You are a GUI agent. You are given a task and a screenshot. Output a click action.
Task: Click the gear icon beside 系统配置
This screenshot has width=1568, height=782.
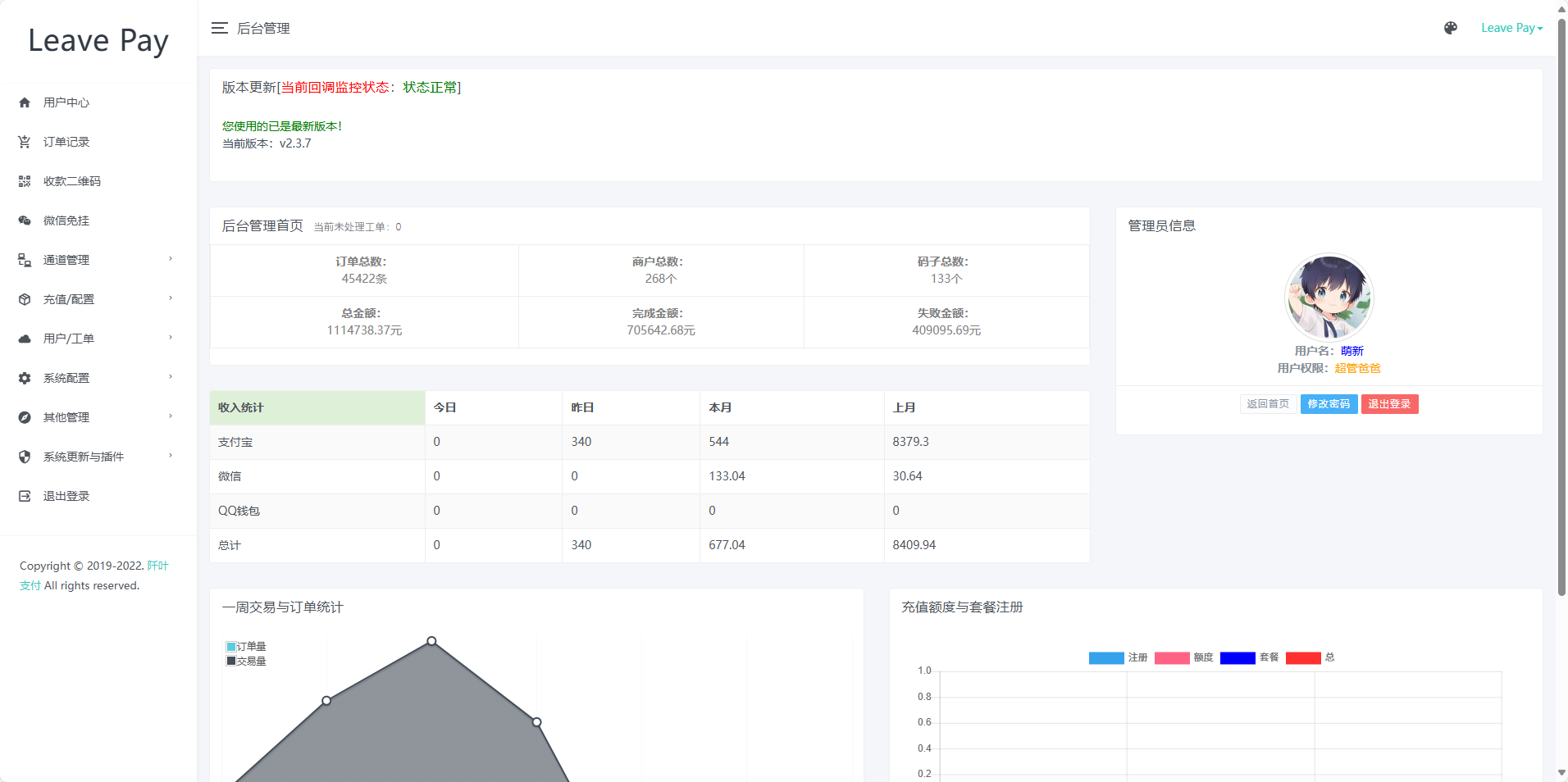point(25,378)
